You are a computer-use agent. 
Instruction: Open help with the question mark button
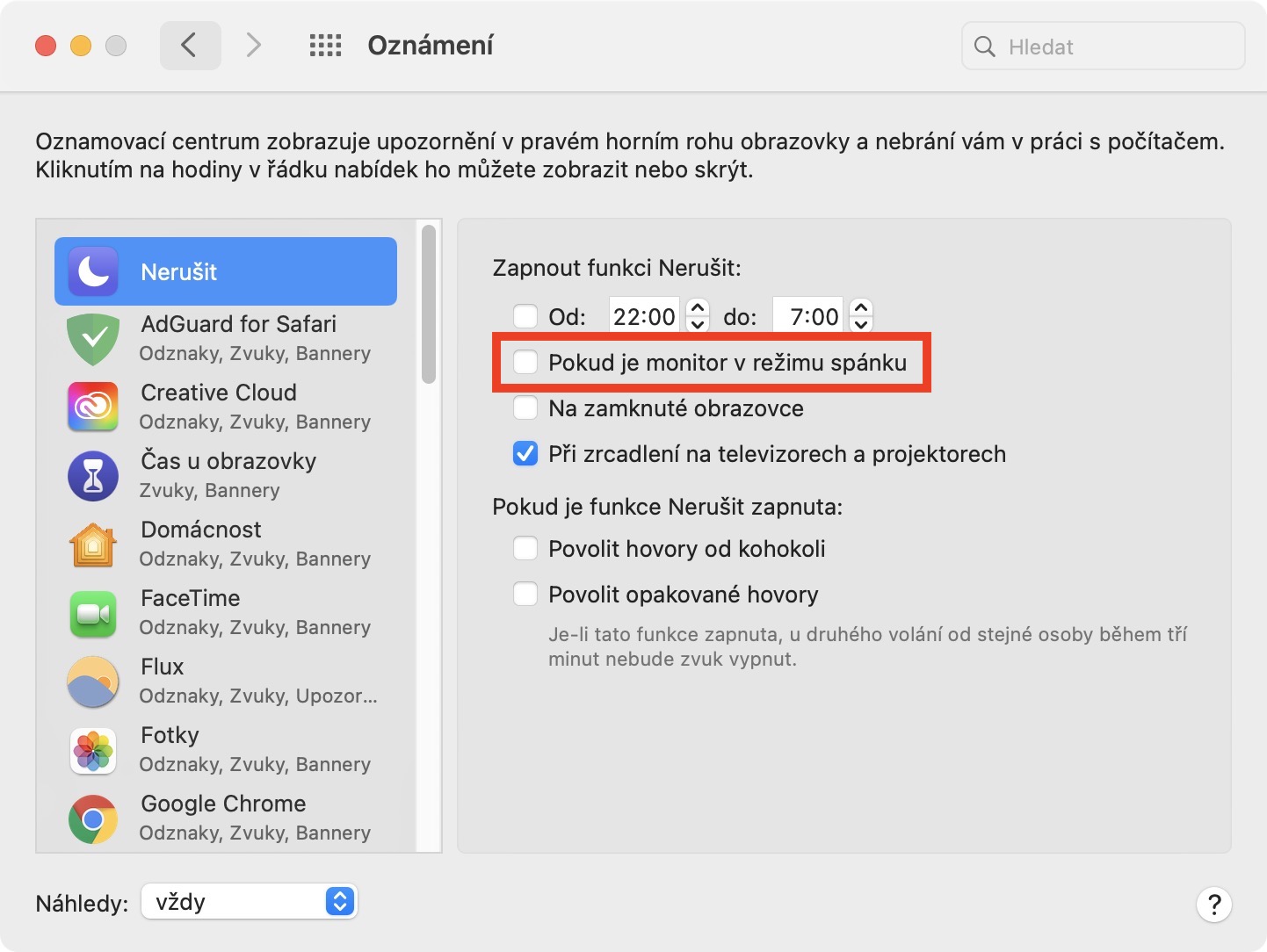[1214, 905]
